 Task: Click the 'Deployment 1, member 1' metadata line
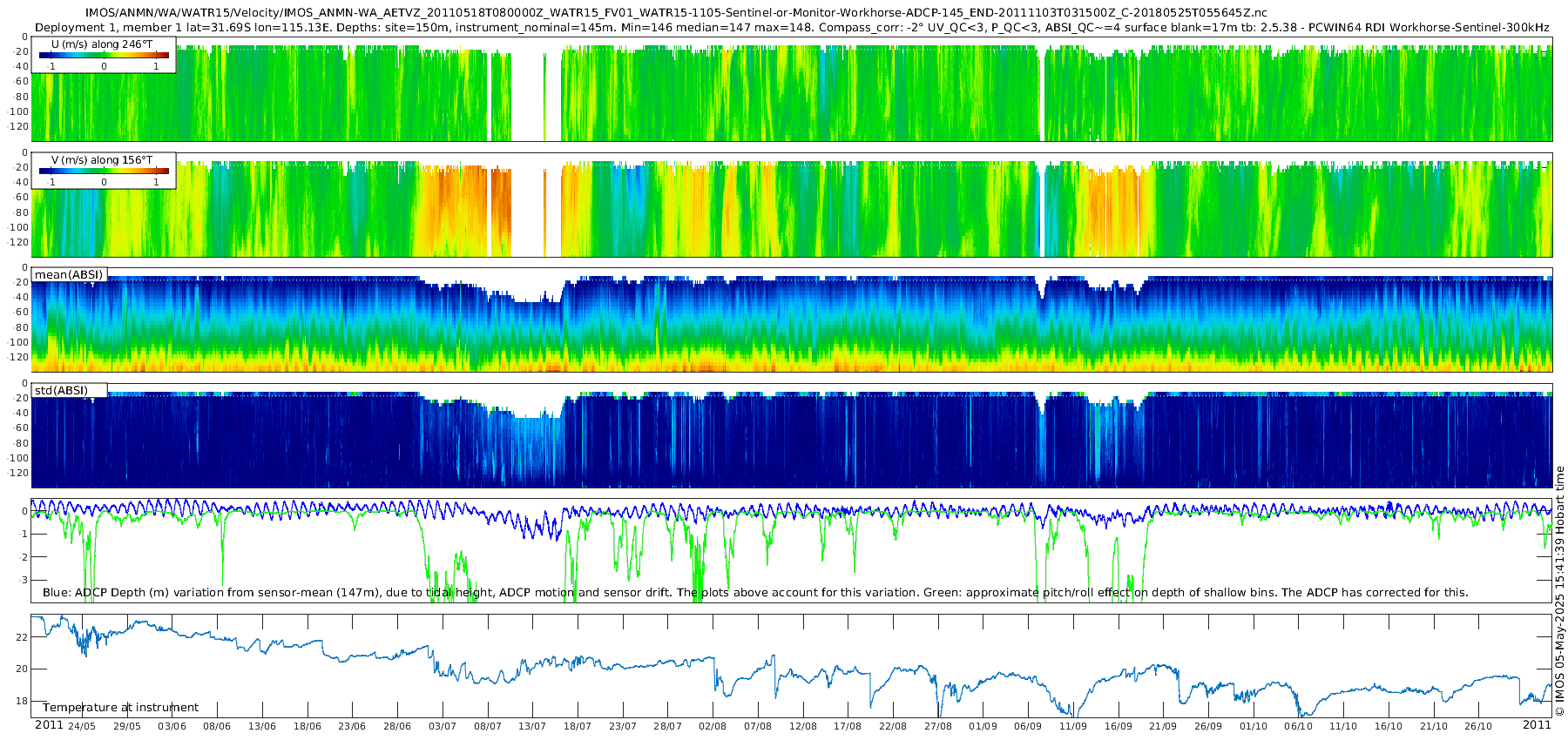point(792,27)
